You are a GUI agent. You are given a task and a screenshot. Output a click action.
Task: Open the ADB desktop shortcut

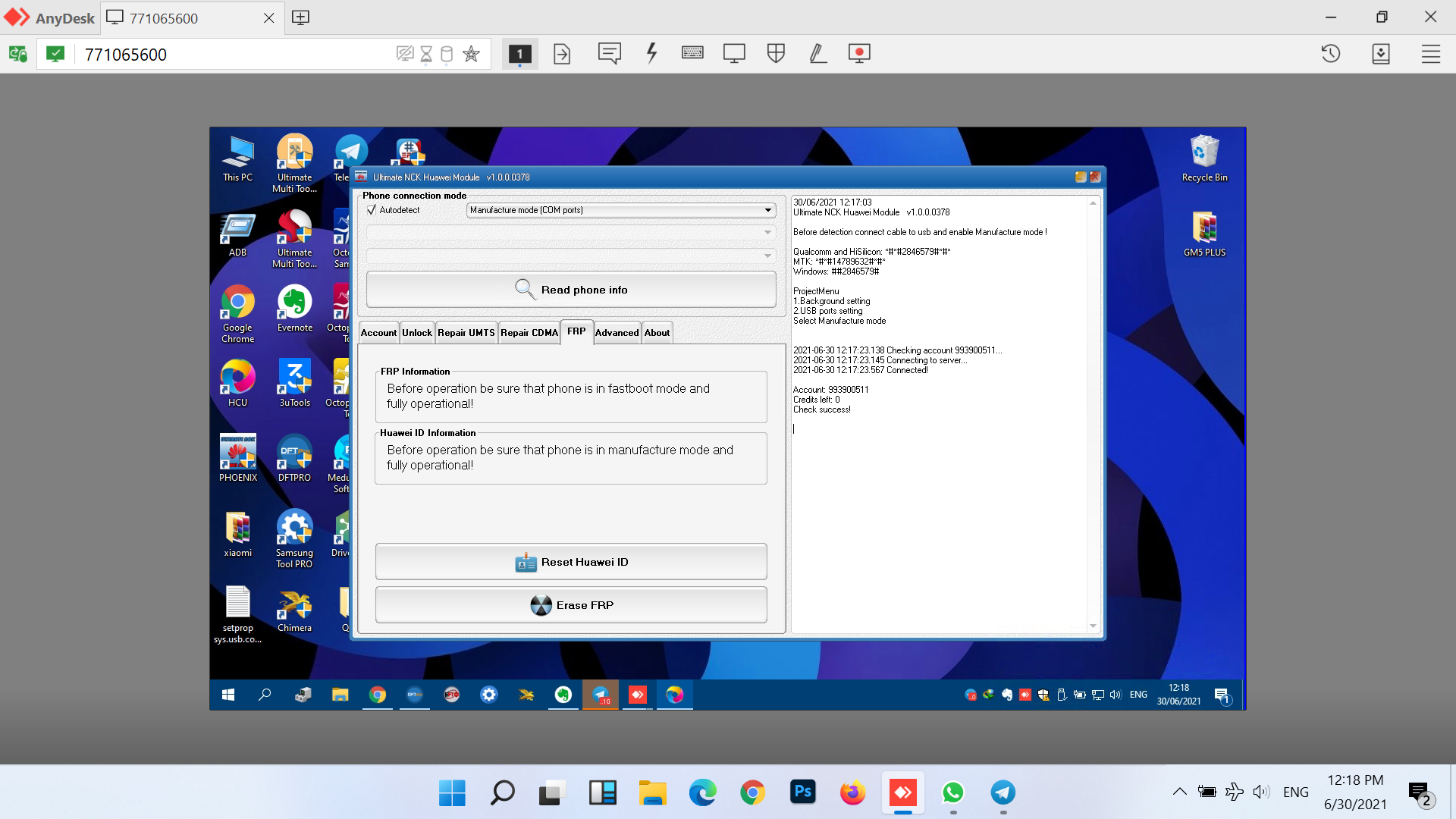pos(237,234)
